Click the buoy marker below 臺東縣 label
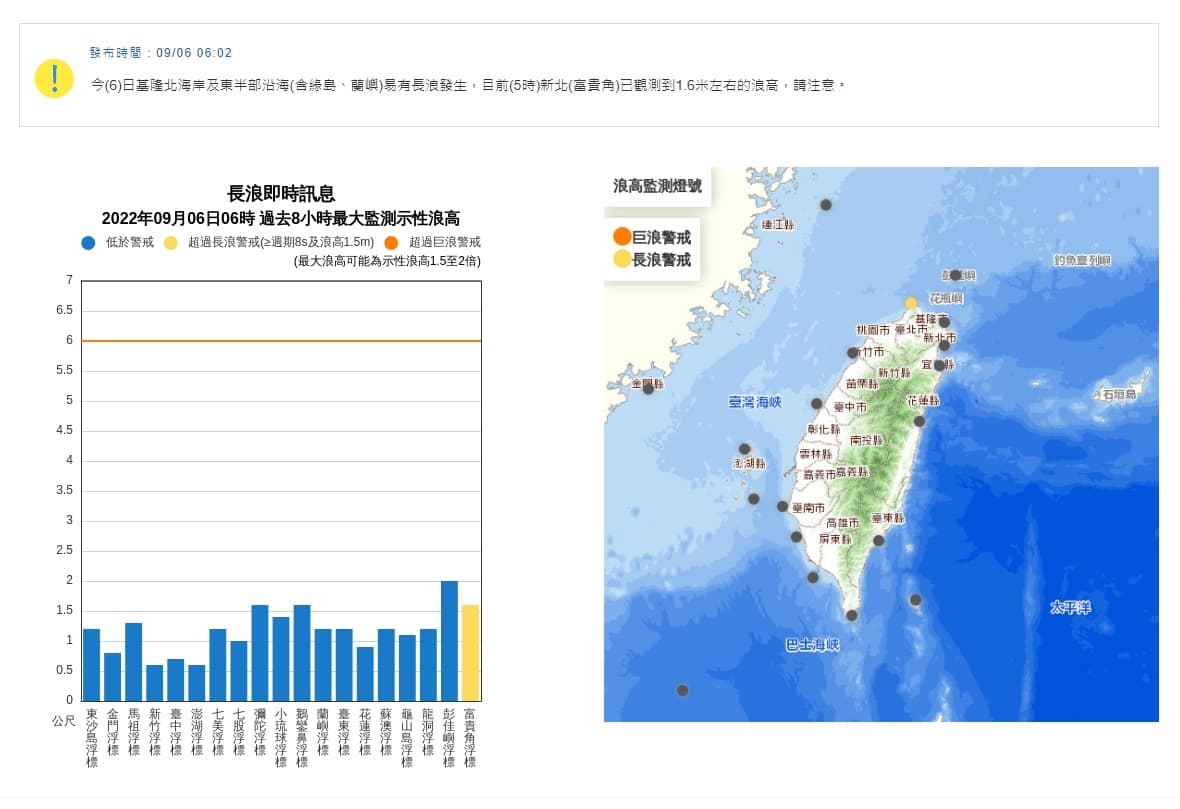Screen dimensions: 1180x809 click(878, 540)
